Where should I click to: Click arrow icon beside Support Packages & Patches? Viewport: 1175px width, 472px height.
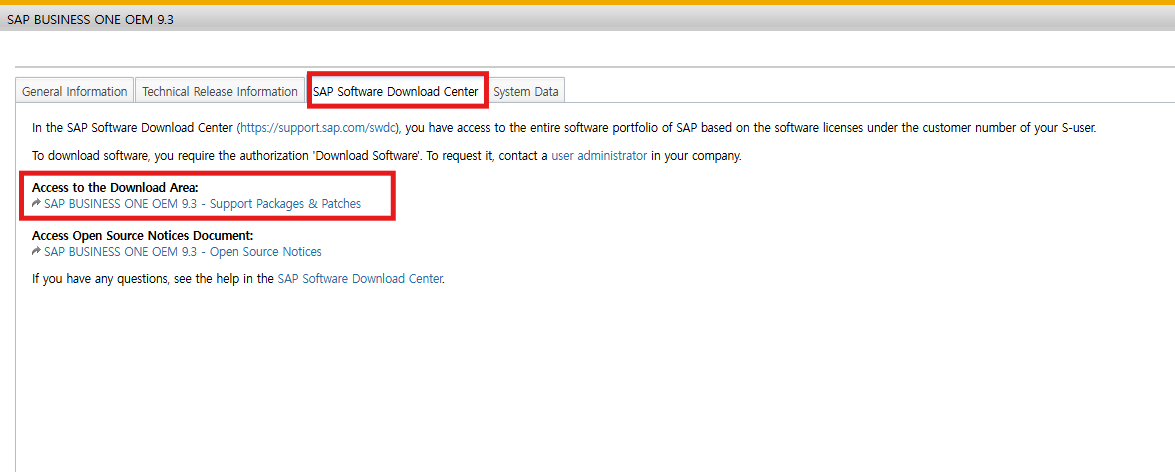[37, 203]
